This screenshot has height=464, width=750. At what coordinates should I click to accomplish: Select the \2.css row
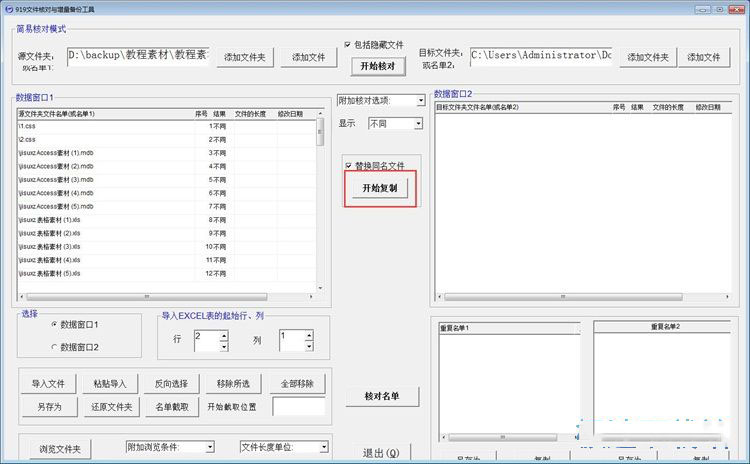click(166, 139)
